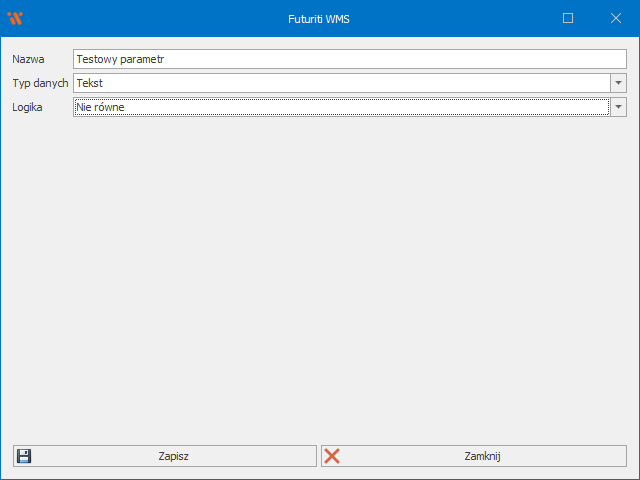
Task: Open the Logika dropdown arrow
Action: [x=618, y=107]
